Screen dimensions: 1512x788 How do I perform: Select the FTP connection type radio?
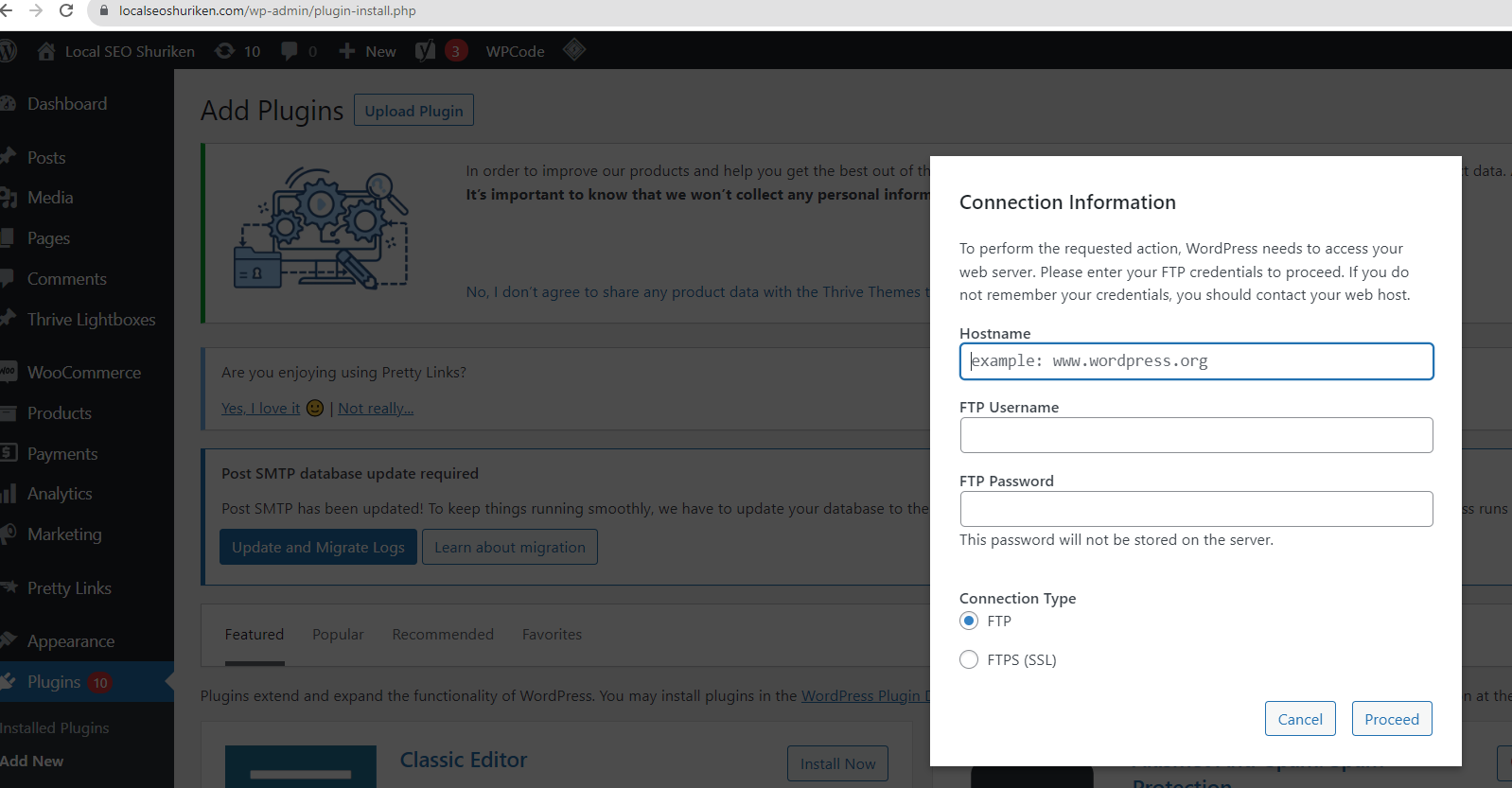click(x=969, y=621)
